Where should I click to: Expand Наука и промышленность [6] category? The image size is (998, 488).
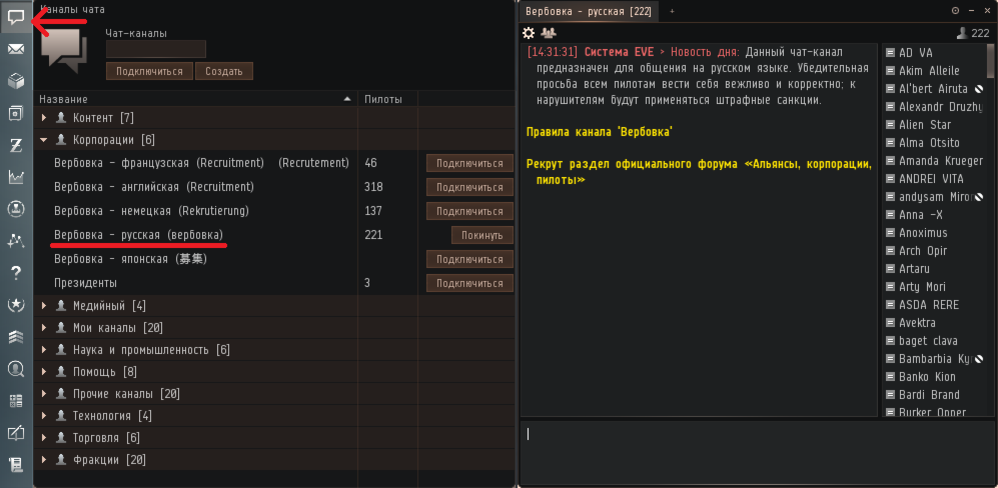click(x=44, y=350)
